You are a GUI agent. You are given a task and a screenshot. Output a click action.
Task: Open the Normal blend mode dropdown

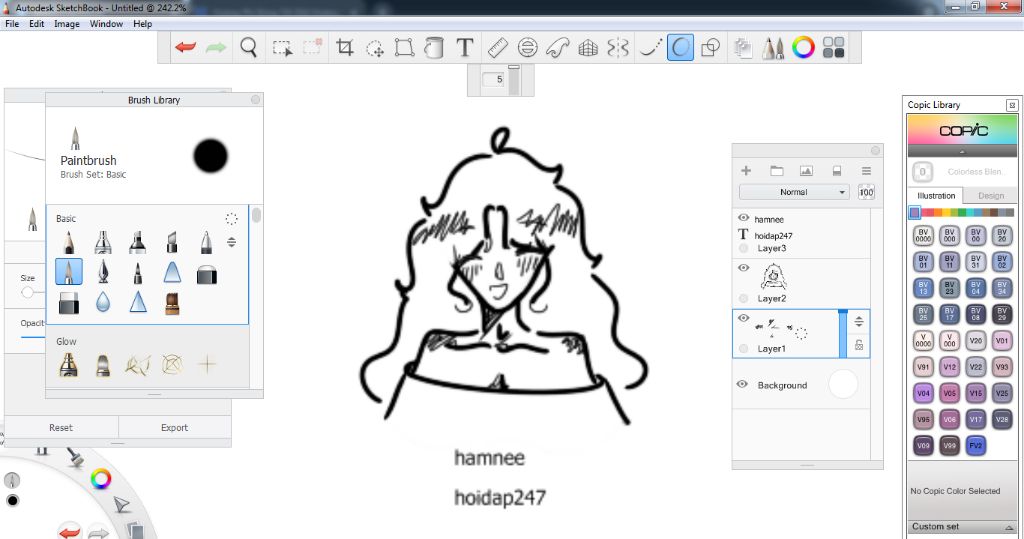pos(793,192)
